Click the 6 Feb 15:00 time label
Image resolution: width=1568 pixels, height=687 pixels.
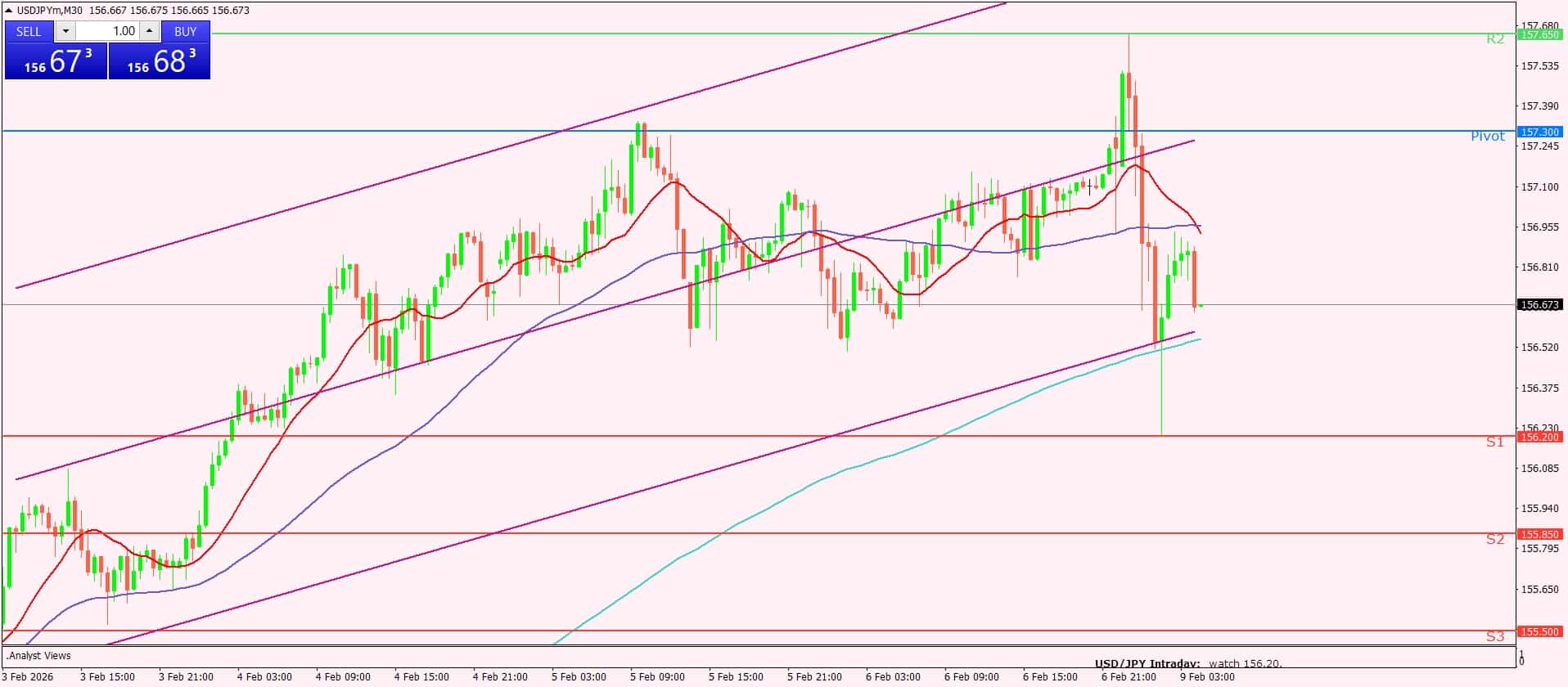tap(1050, 677)
